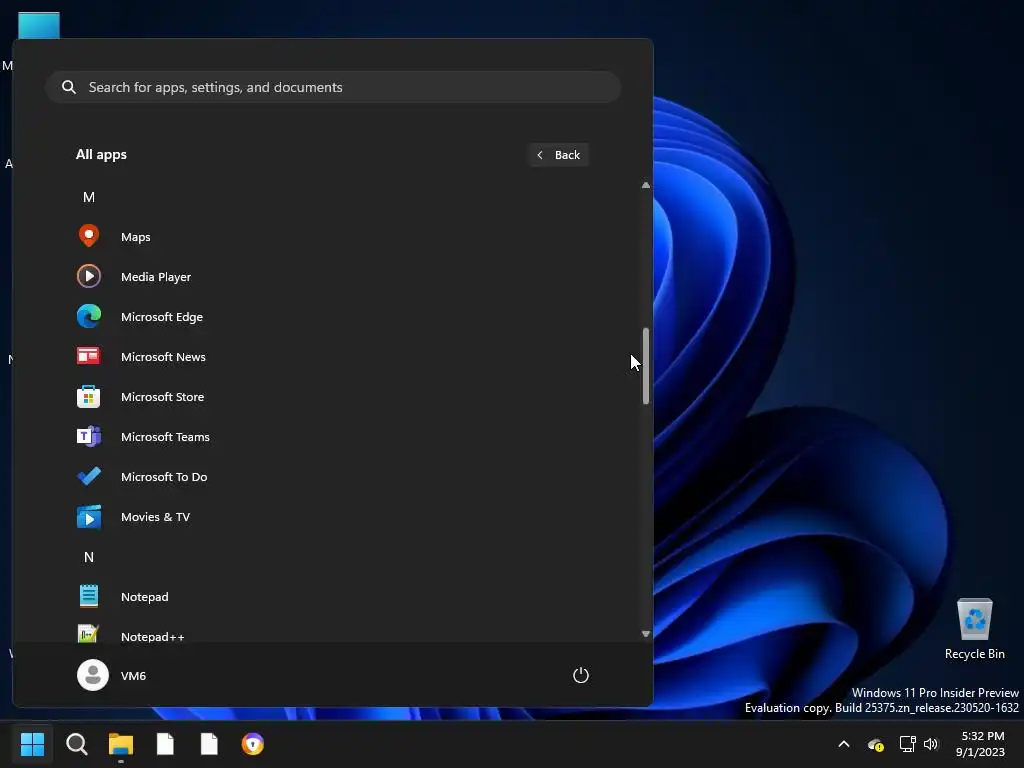Click the "Microsoft News" label
The image size is (1024, 768).
pyautogui.click(x=163, y=357)
